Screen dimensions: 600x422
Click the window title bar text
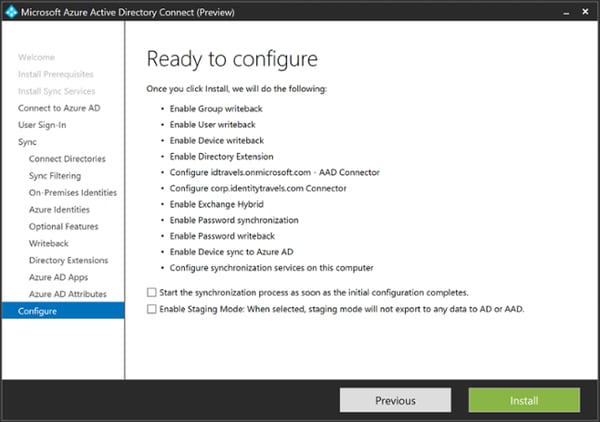coord(128,12)
